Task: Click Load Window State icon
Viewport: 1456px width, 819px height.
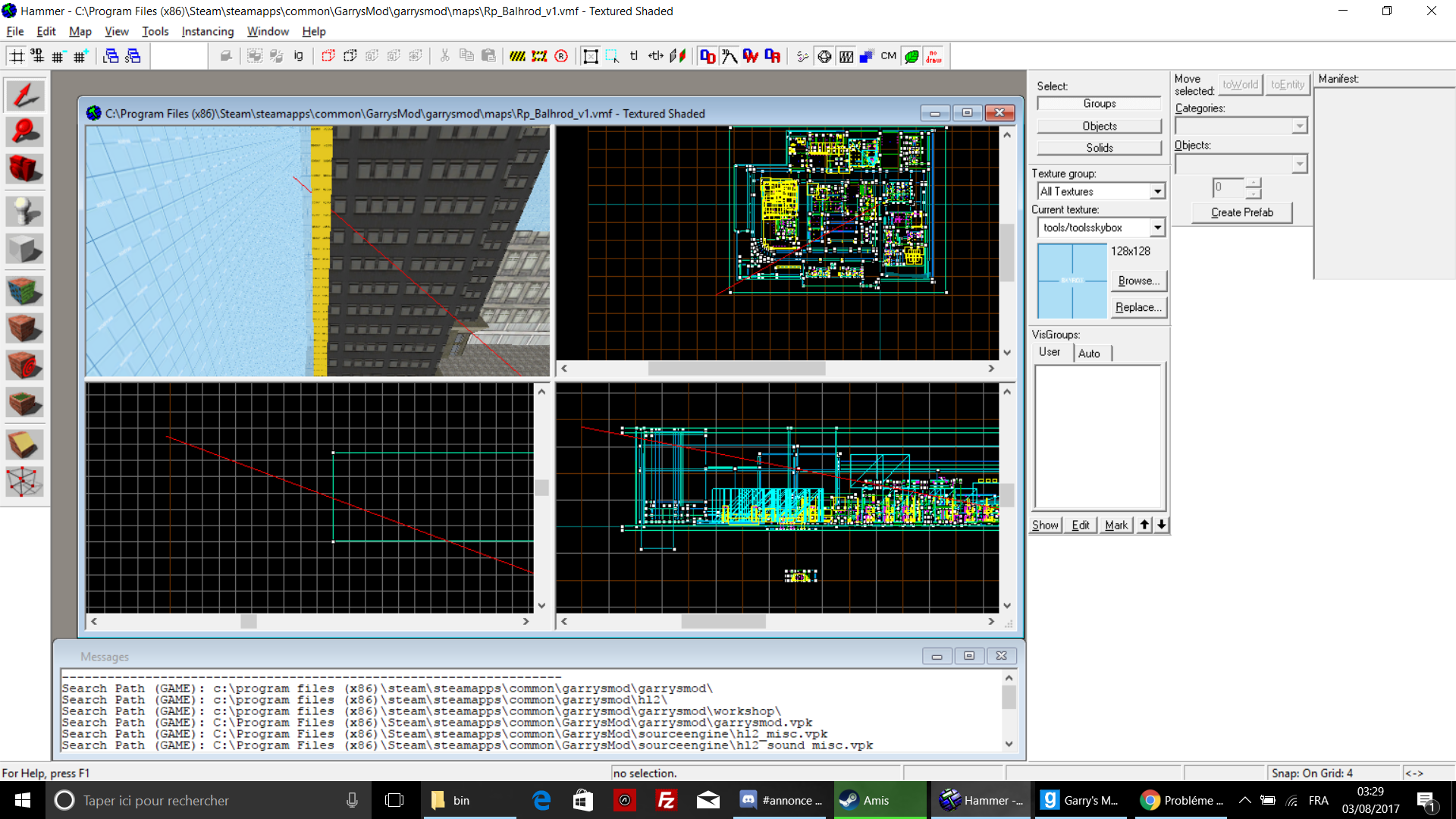Action: [x=111, y=56]
